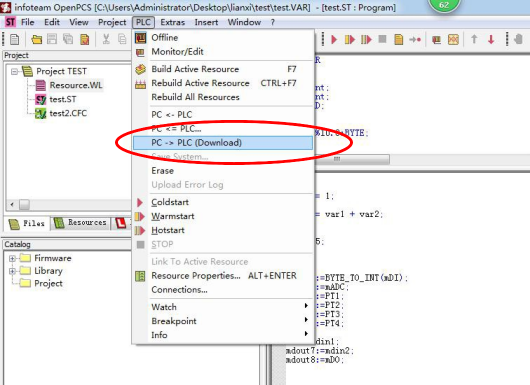The image size is (530, 385).
Task: Click the Open Folder toolbar icon
Action: click(36, 40)
